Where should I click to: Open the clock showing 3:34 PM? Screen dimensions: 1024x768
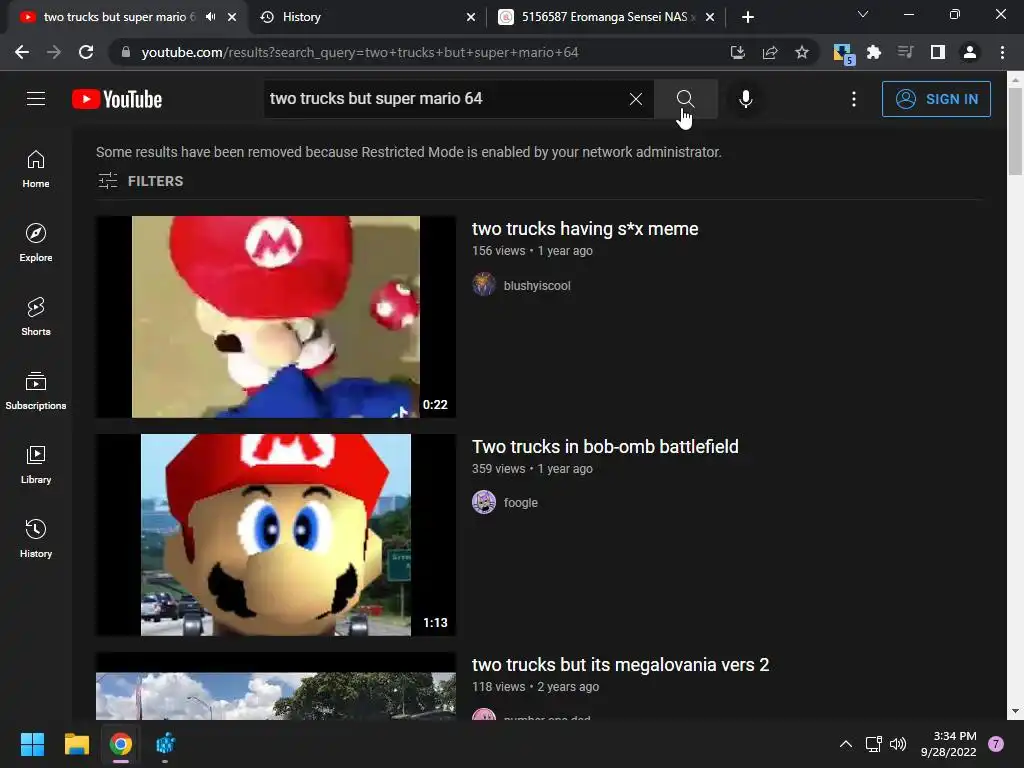(948, 744)
